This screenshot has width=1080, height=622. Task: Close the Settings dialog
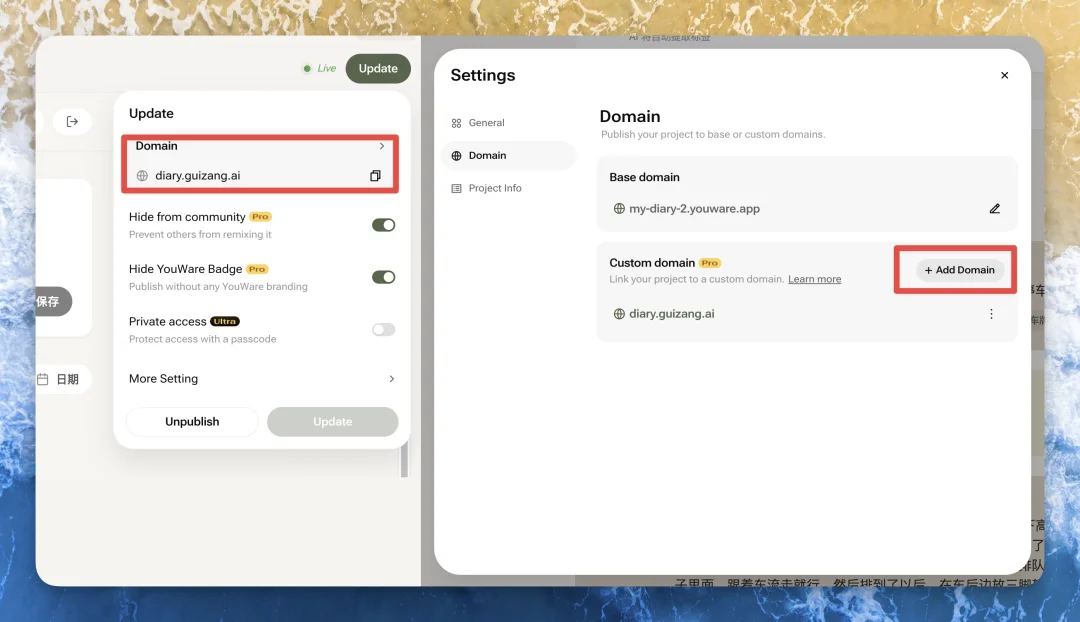click(1004, 76)
